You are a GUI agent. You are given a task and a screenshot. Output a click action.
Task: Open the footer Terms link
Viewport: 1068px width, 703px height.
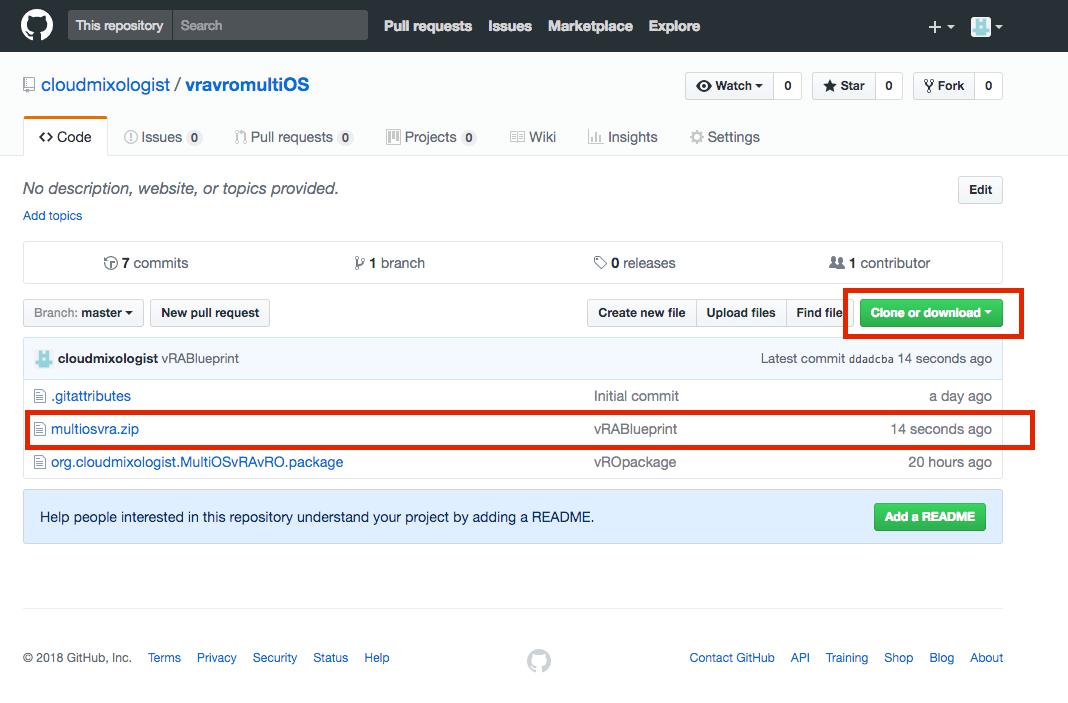tap(164, 657)
